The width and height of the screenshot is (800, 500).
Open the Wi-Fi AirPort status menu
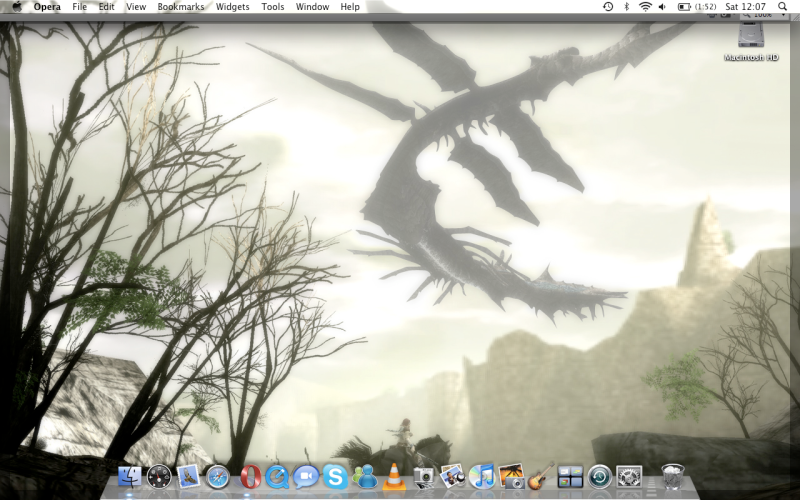pos(645,7)
